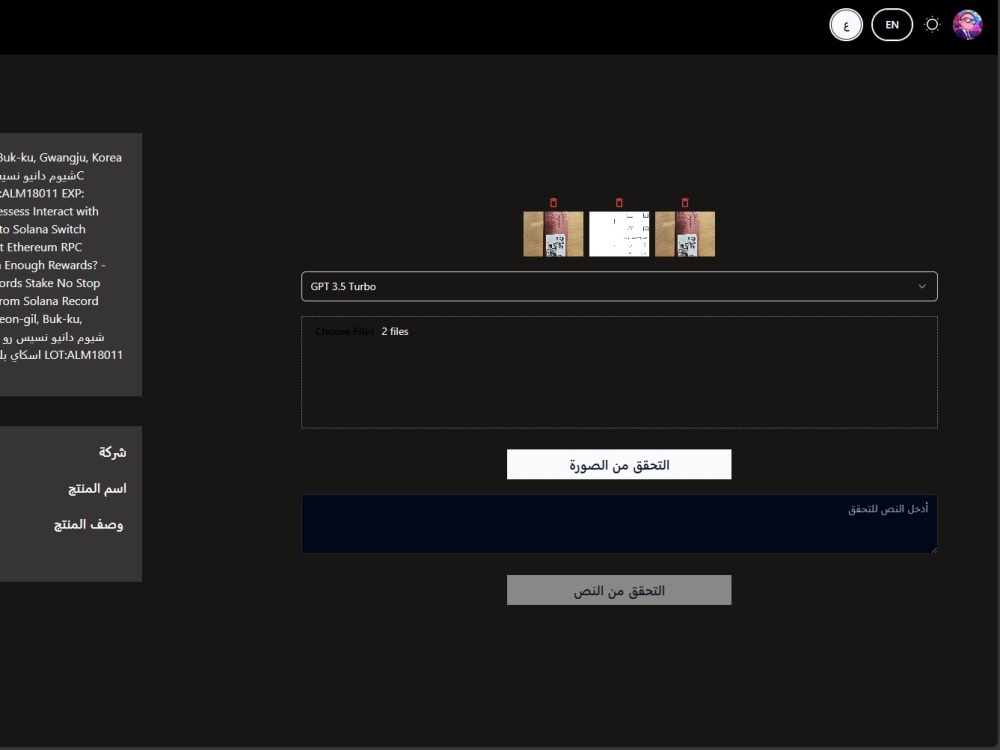This screenshot has height=750, width=1000.
Task: Open the profile menu via the avatar icon
Action: pos(966,23)
